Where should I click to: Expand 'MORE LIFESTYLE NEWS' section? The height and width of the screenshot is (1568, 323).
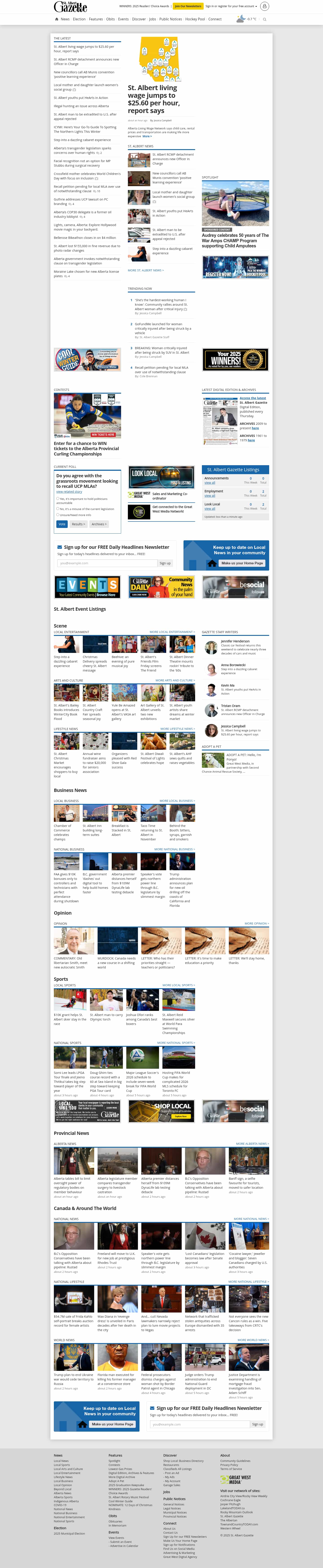[178, 729]
